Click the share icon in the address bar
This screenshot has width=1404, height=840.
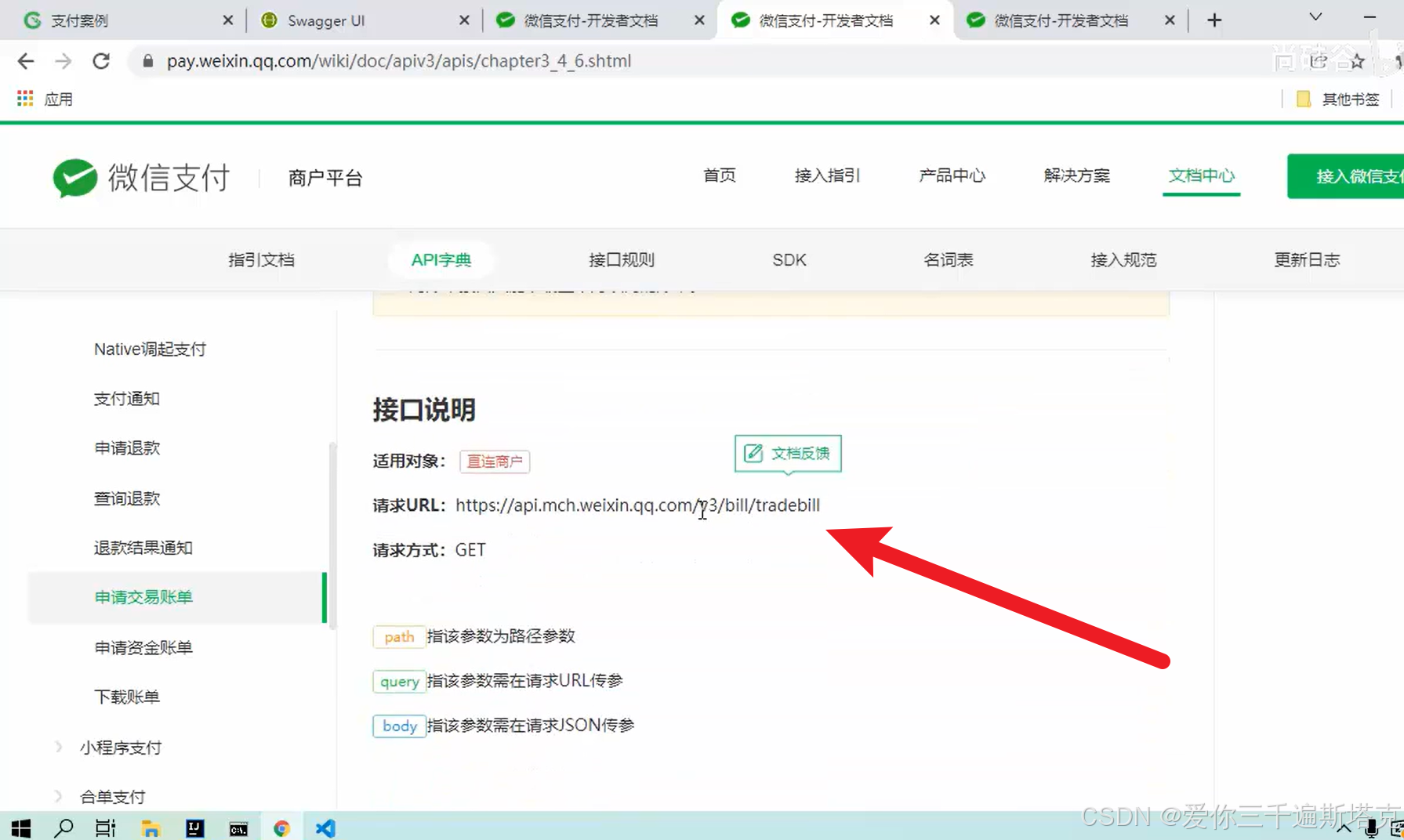pyautogui.click(x=1319, y=61)
